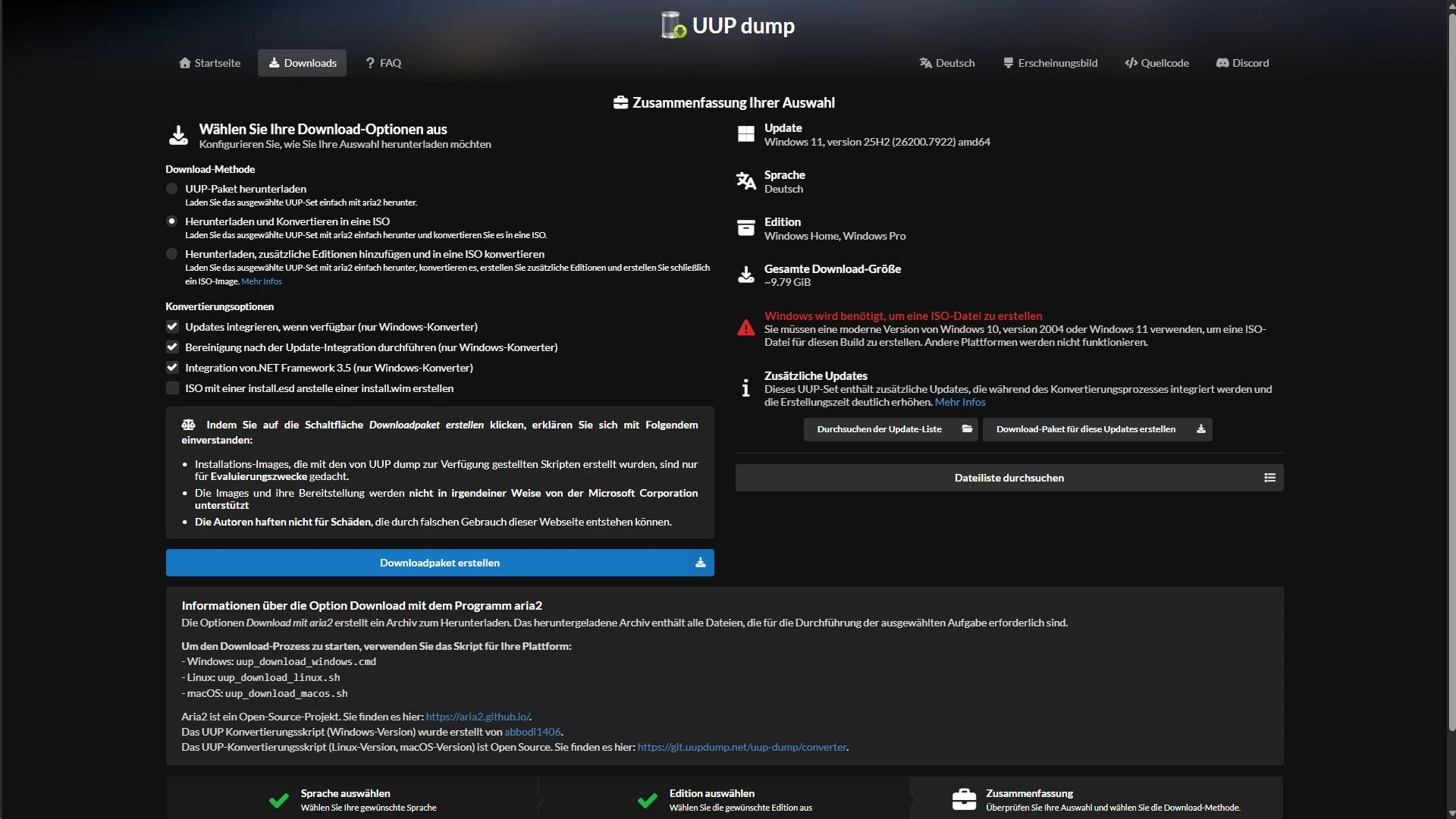
Task: Click the code brackets icon beside Quellcode
Action: (1131, 63)
